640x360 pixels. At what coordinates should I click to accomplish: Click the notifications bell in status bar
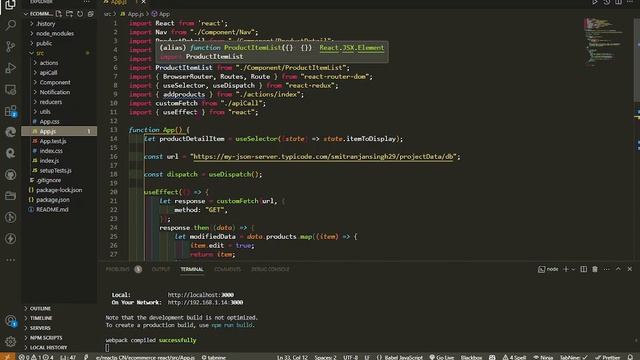click(631, 357)
